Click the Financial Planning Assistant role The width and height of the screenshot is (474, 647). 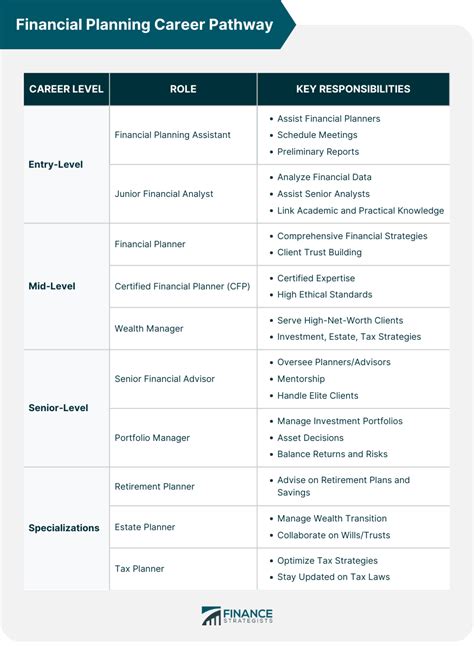[172, 135]
